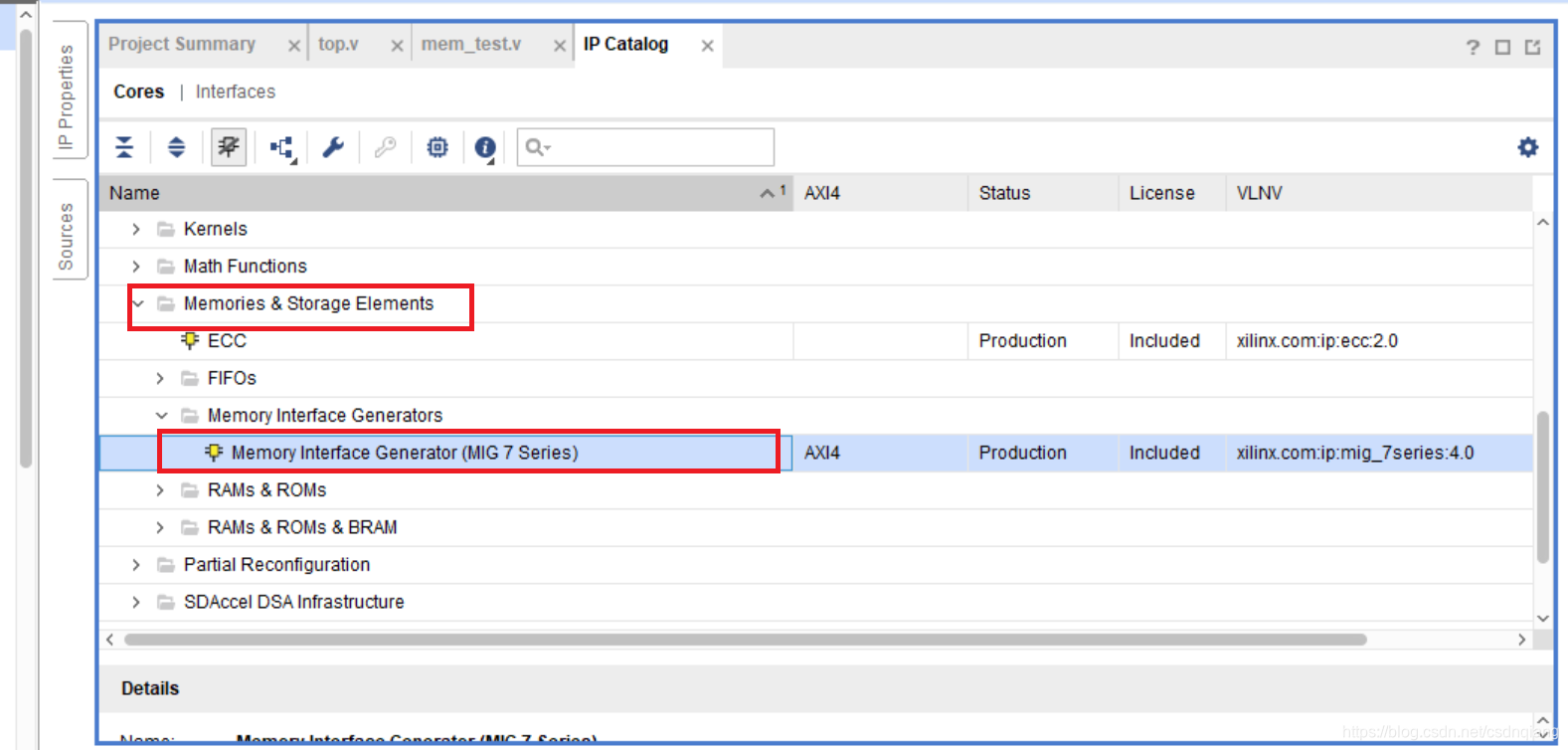Maximize the IP Catalog panel
The height and width of the screenshot is (750, 1568).
click(x=1502, y=47)
